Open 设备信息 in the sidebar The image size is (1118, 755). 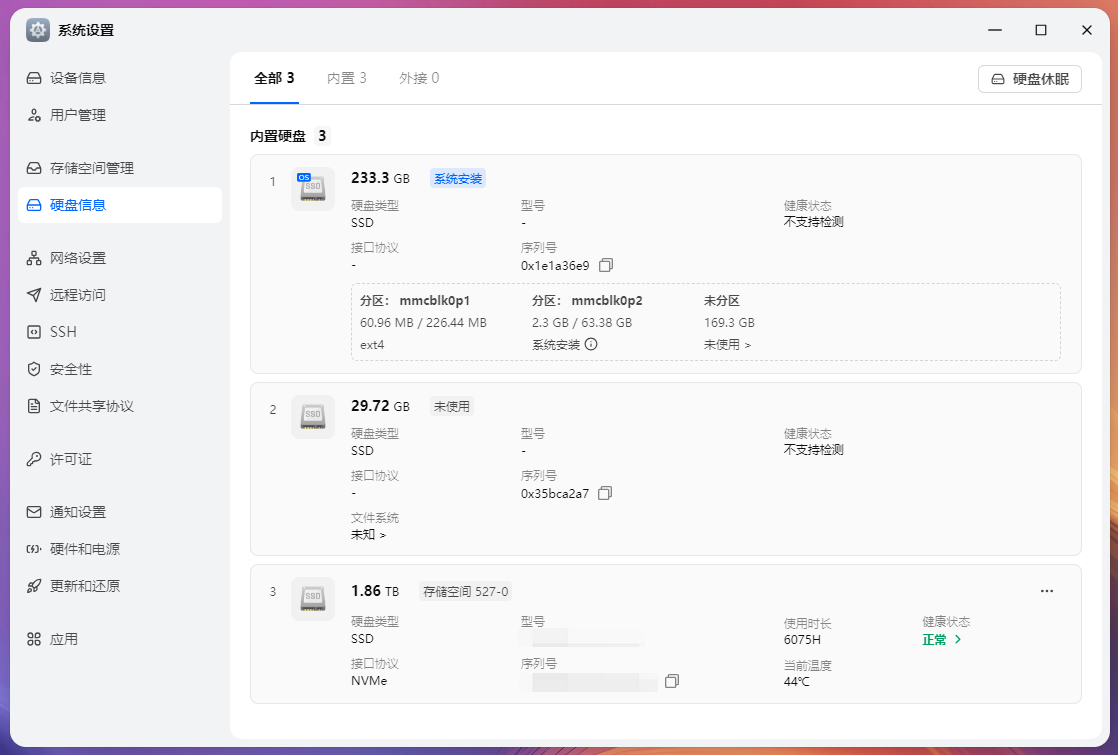pos(120,78)
